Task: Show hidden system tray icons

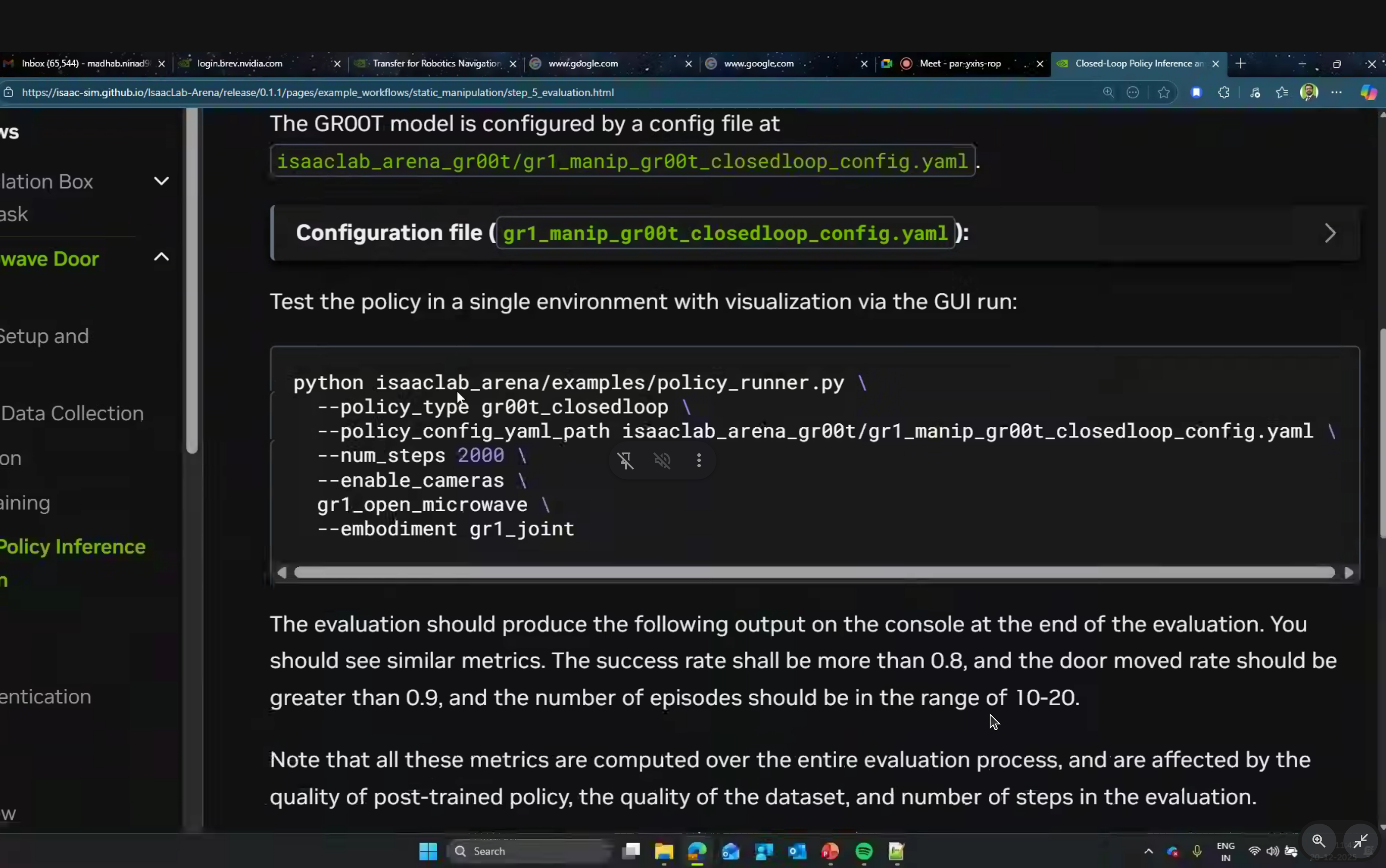Action: (x=1149, y=852)
